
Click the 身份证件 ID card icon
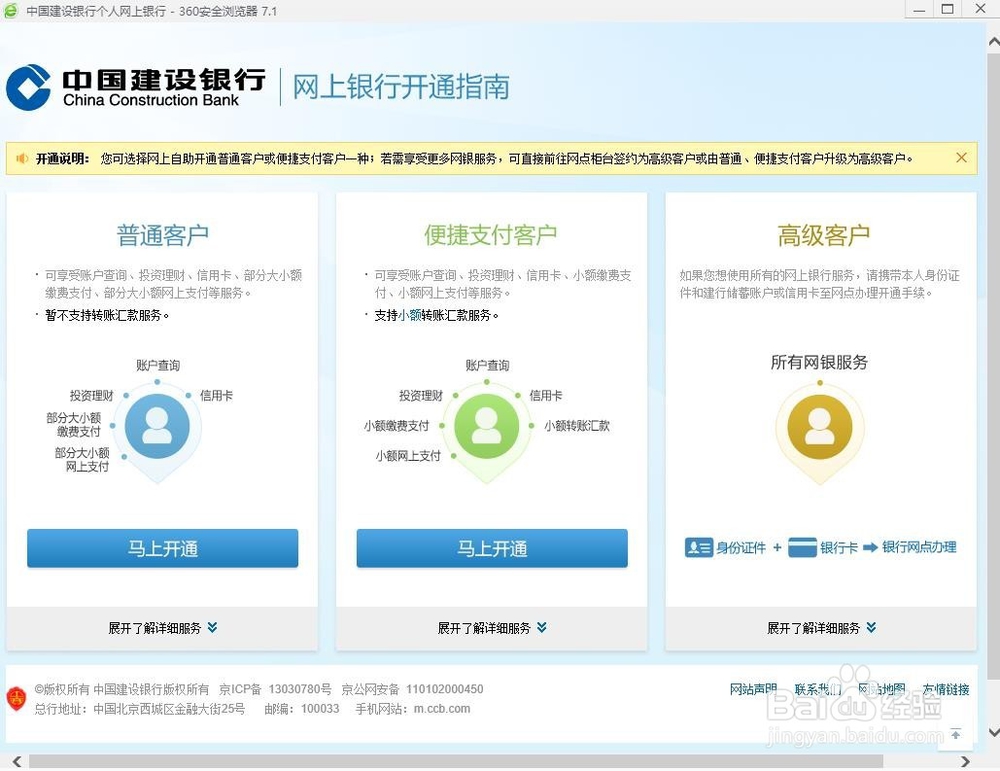pyautogui.click(x=698, y=547)
